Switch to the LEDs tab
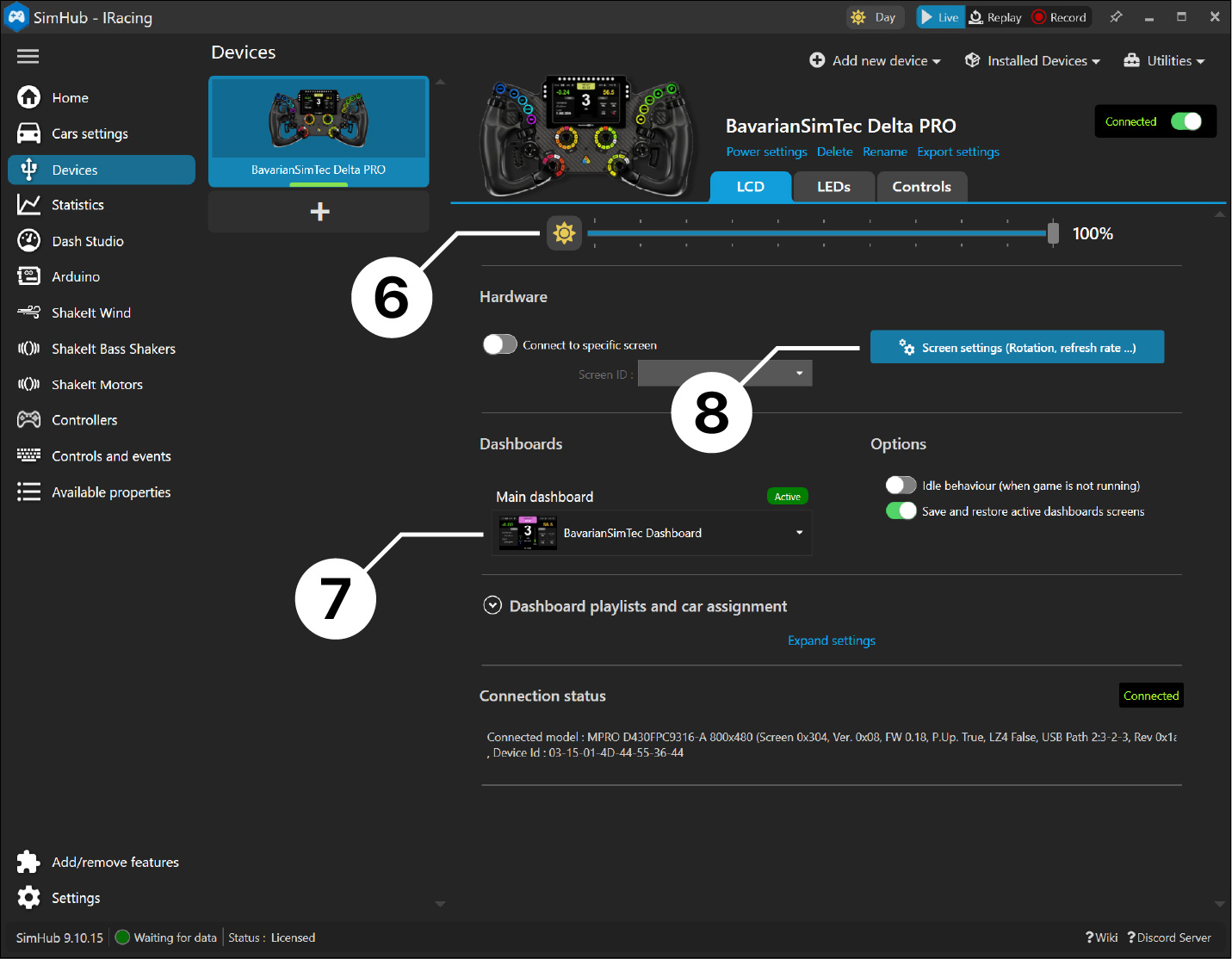The width and height of the screenshot is (1232, 959). pos(833,186)
